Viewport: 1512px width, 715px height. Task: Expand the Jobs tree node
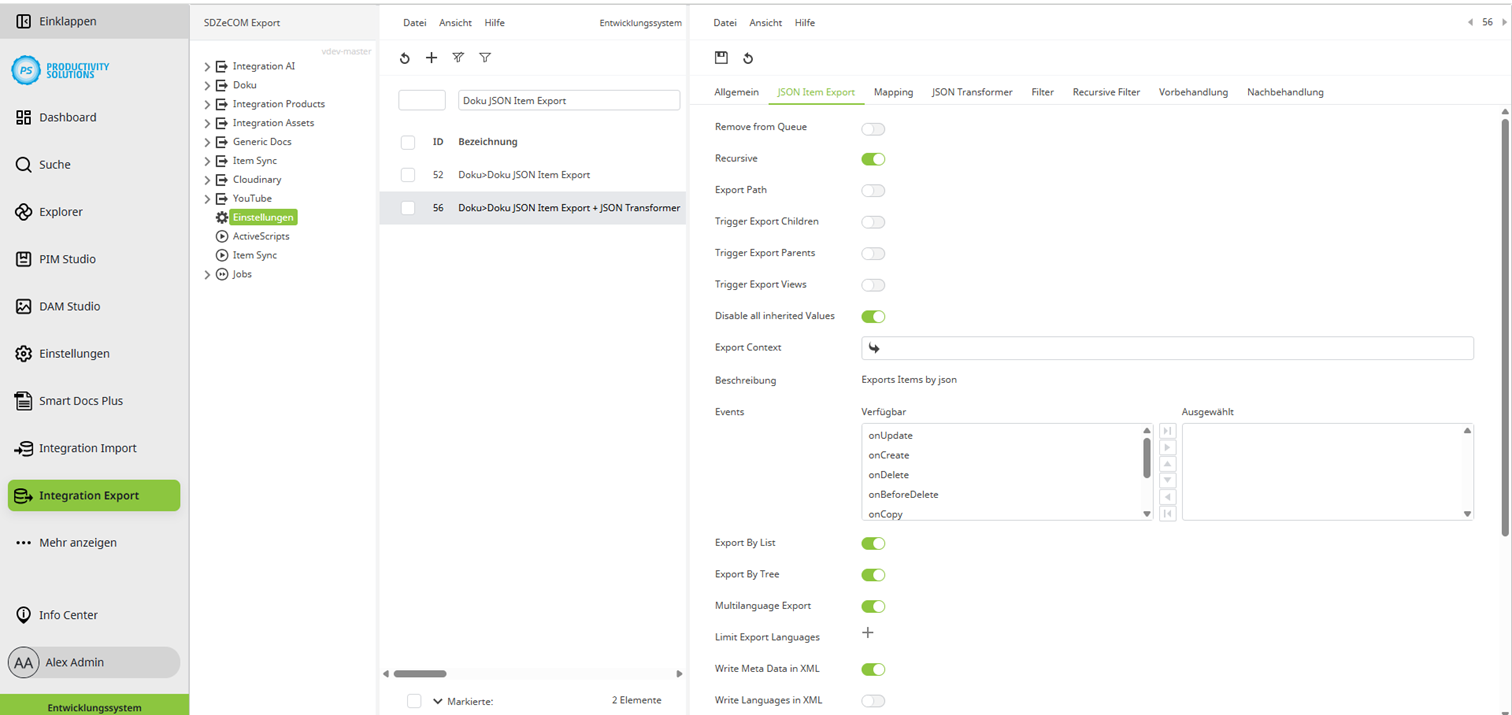coord(207,273)
